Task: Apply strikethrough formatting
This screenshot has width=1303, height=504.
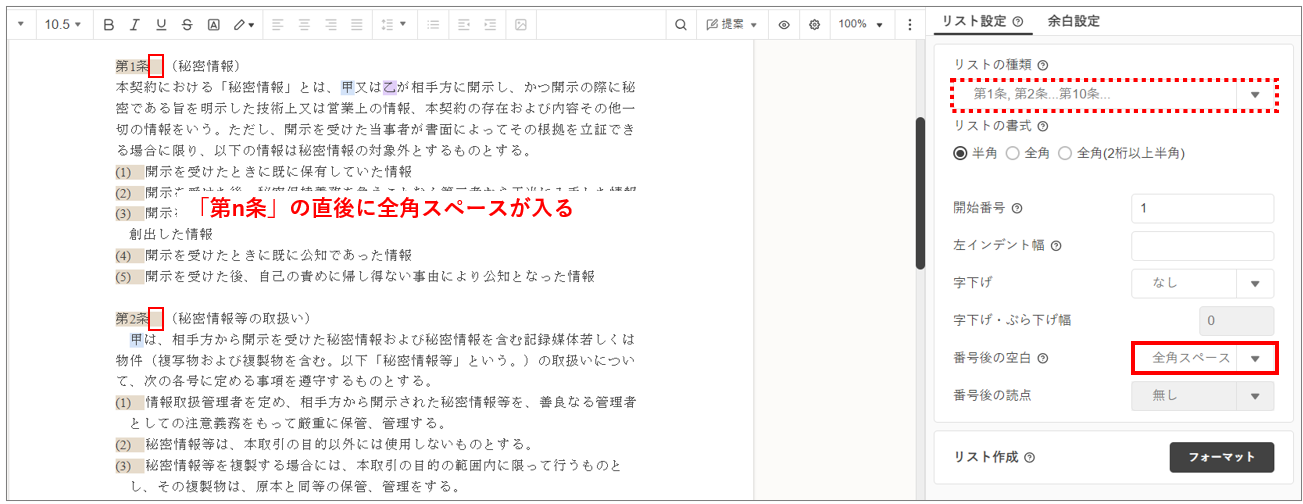Action: click(187, 24)
